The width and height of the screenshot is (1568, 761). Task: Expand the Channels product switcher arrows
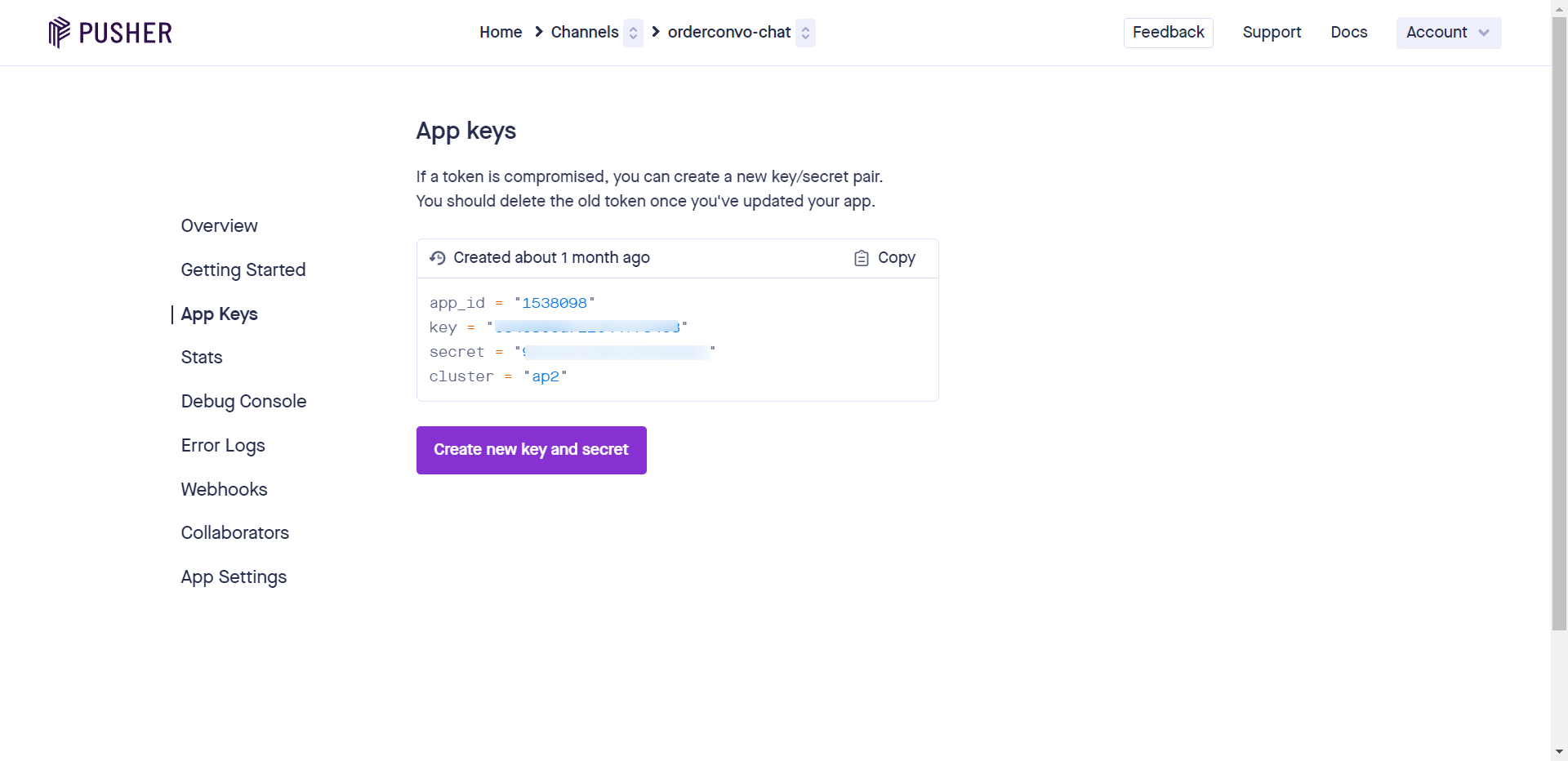pyautogui.click(x=633, y=33)
